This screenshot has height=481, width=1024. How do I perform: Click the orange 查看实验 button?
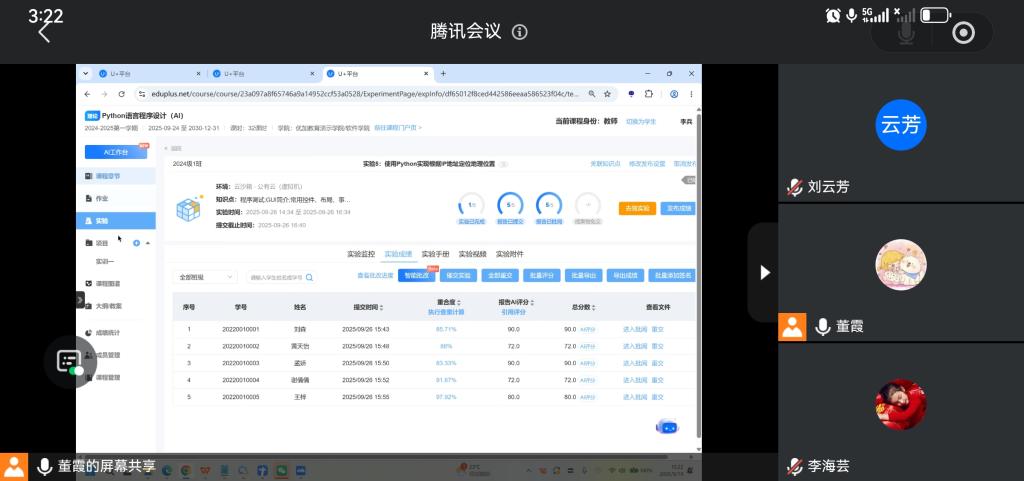click(x=637, y=209)
